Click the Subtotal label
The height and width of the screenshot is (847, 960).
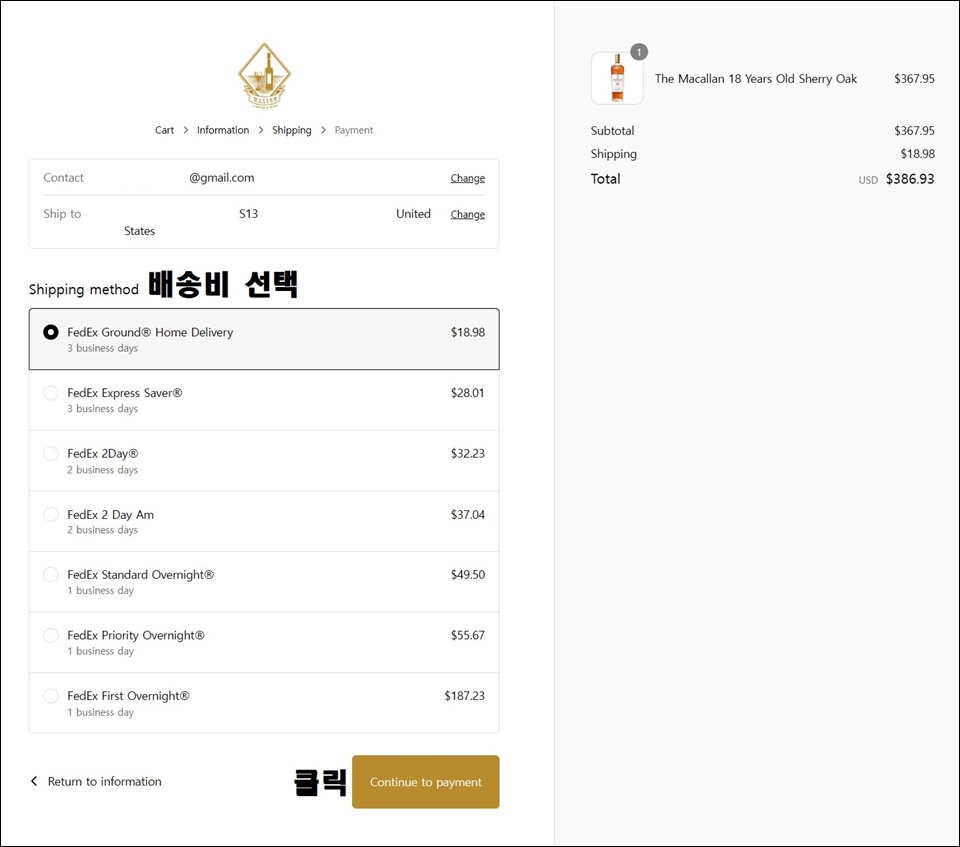[x=612, y=130]
